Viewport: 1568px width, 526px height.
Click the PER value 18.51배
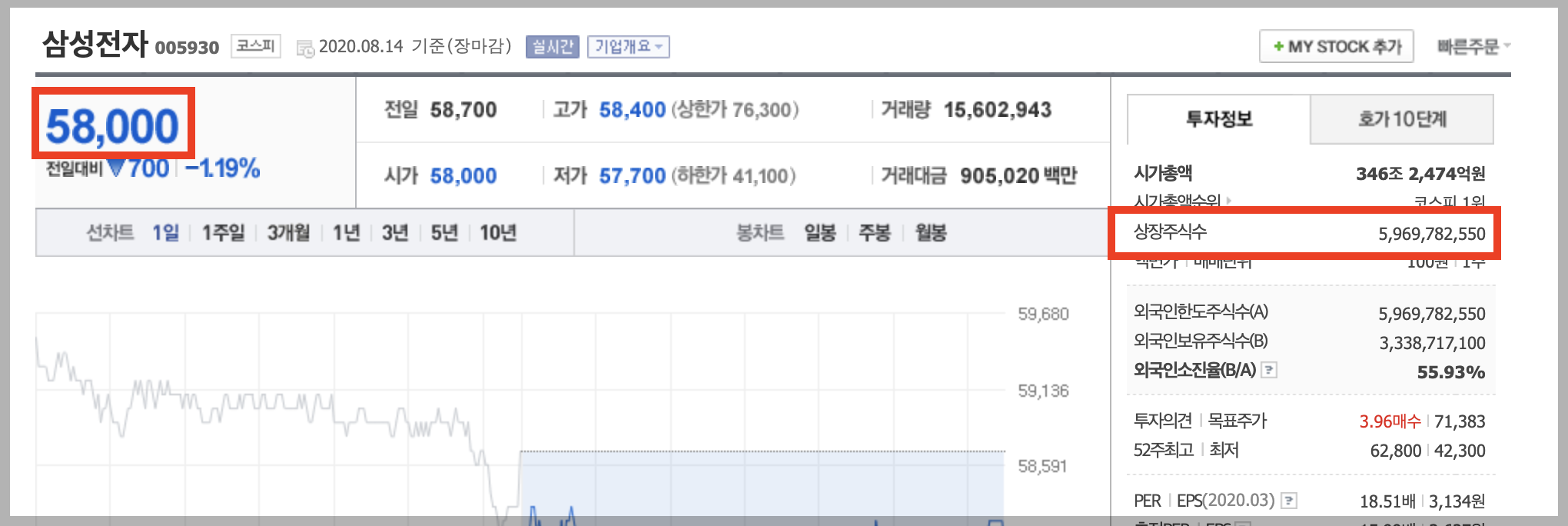pos(1387,501)
